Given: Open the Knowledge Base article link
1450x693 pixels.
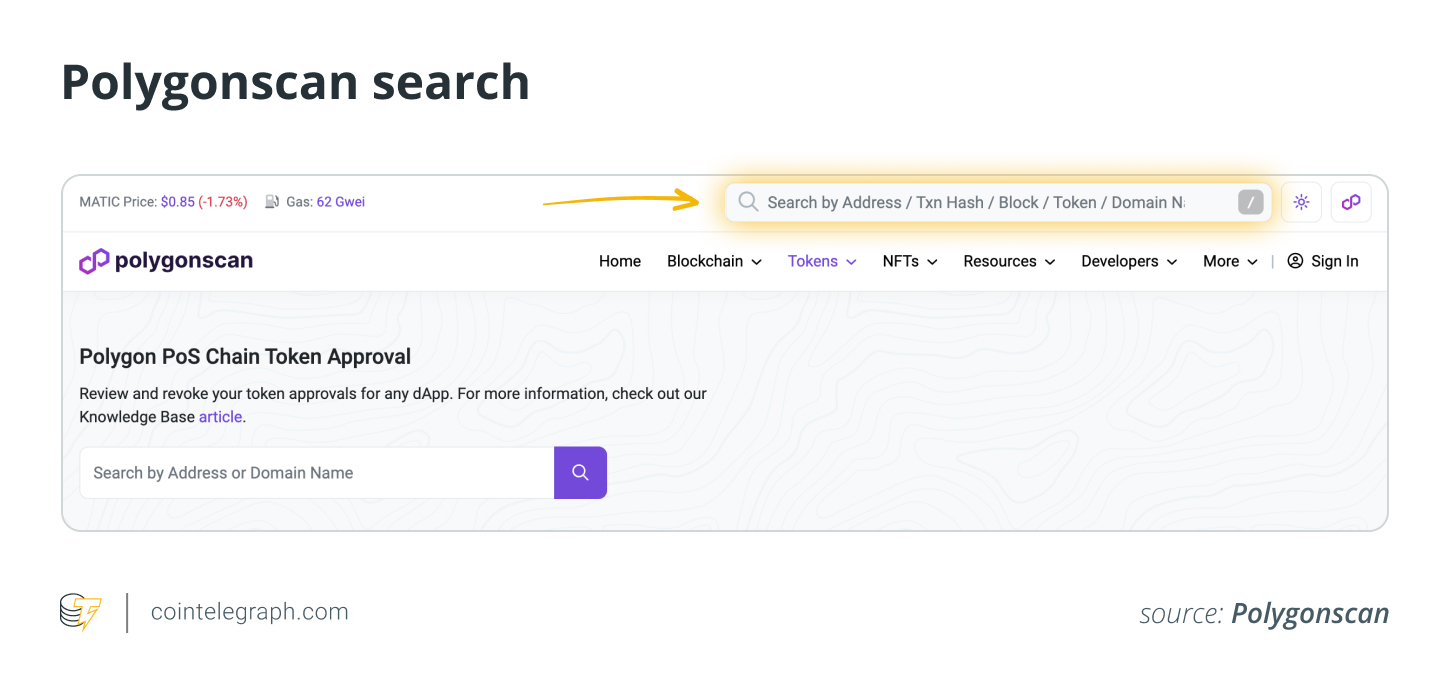Looking at the screenshot, I should [x=220, y=417].
